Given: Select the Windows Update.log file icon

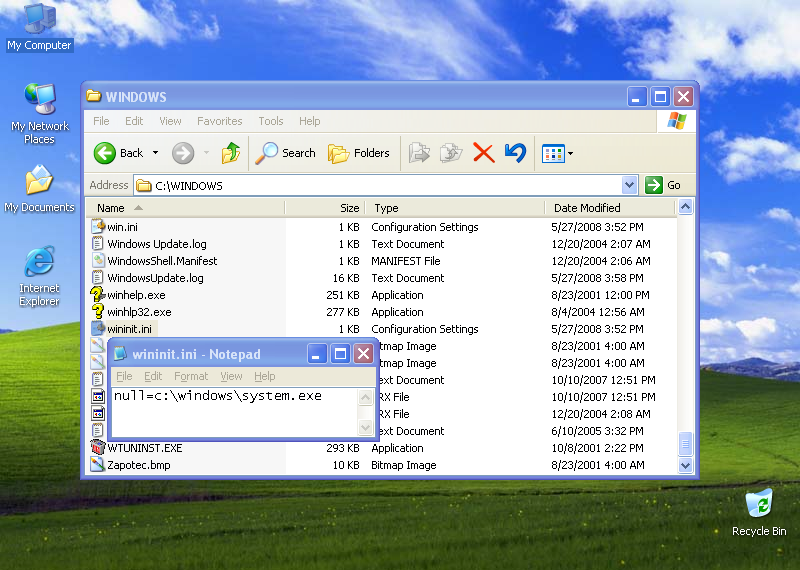Looking at the screenshot, I should point(98,244).
